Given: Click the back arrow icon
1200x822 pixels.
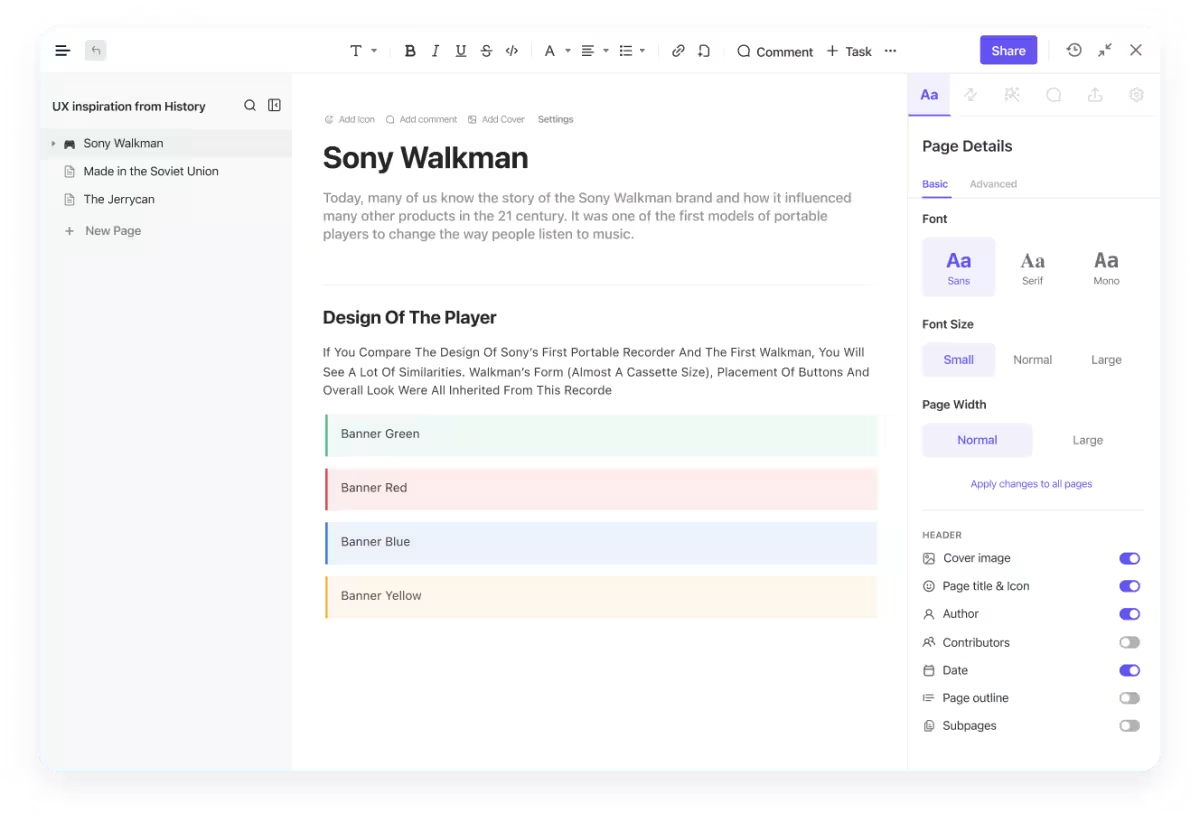Looking at the screenshot, I should point(95,50).
